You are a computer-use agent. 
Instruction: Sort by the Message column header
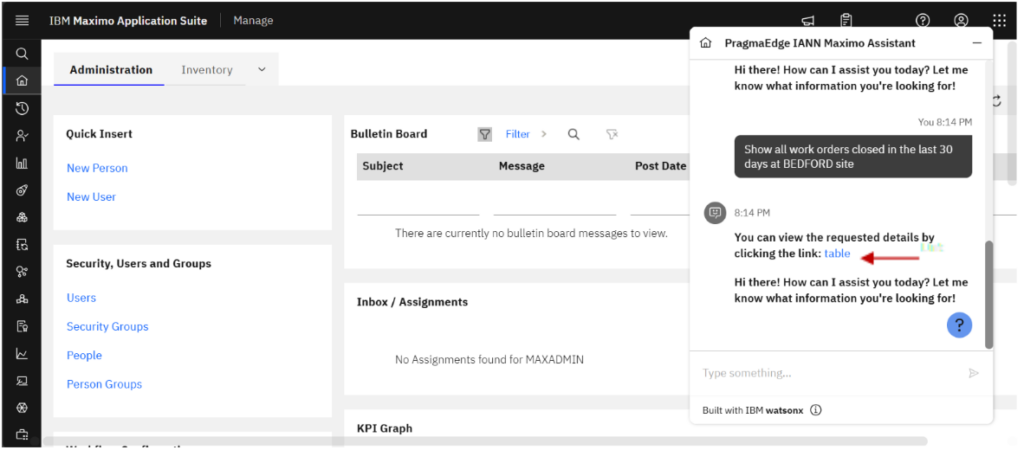522,166
